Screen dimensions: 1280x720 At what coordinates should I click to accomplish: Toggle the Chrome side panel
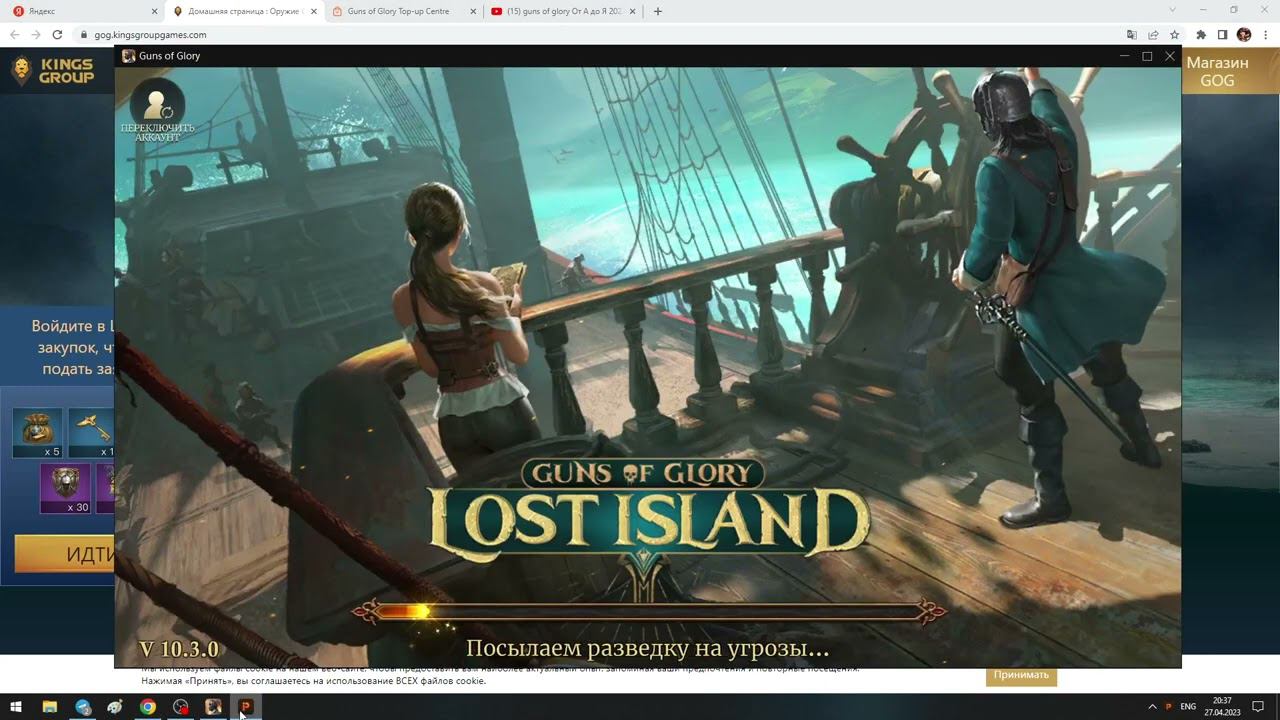[x=1222, y=34]
